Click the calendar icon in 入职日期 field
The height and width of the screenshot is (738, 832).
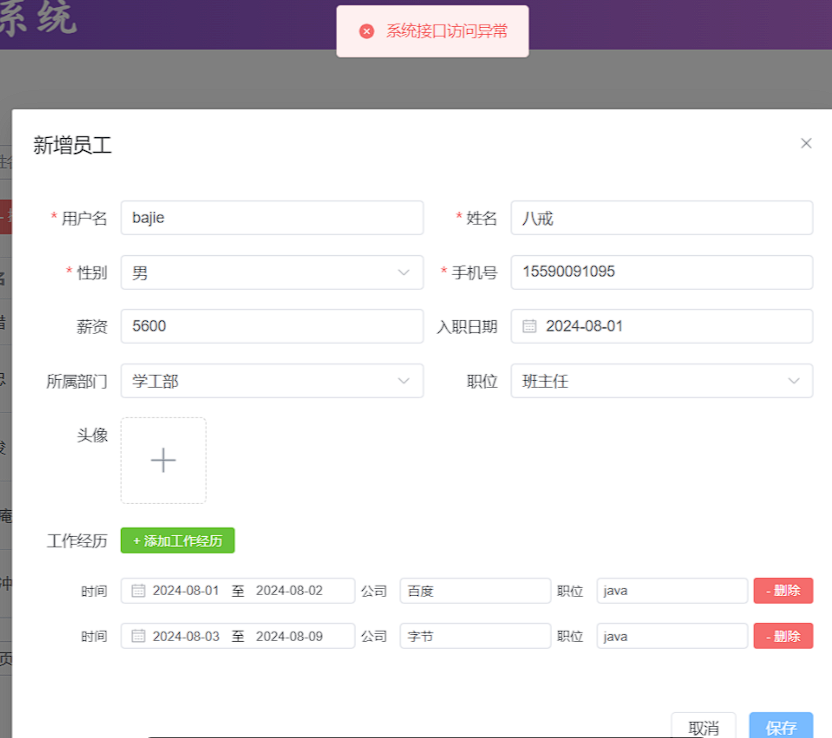(529, 326)
